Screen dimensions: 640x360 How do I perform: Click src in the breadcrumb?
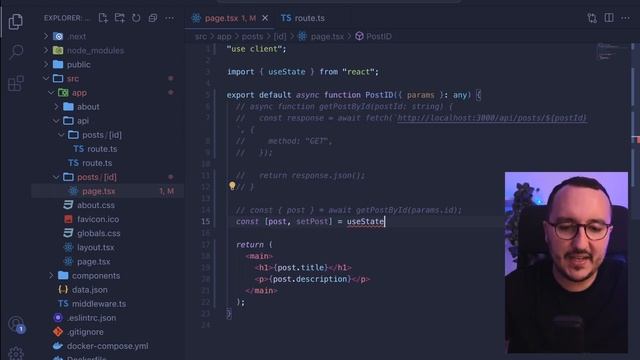[201, 36]
